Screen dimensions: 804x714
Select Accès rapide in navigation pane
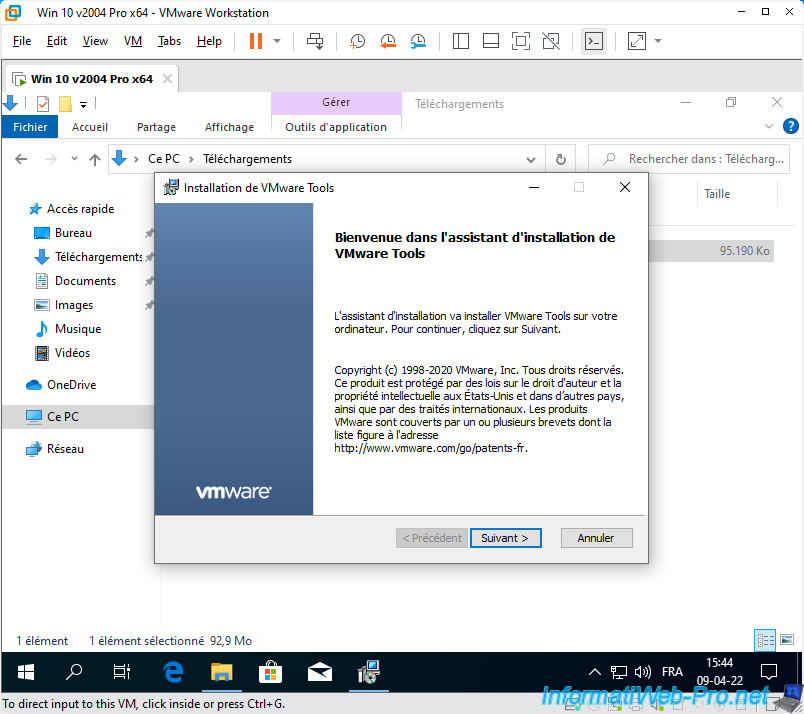point(80,209)
